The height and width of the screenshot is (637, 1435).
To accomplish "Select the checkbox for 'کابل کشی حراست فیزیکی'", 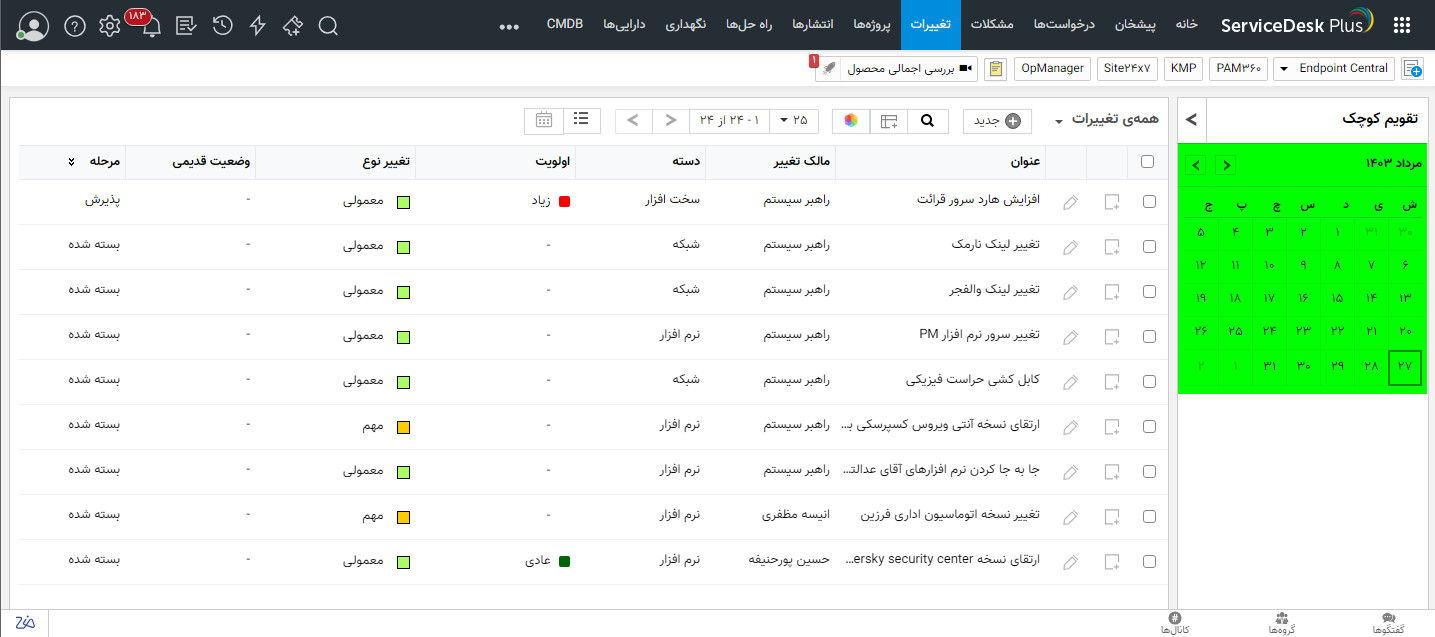I will (1149, 381).
